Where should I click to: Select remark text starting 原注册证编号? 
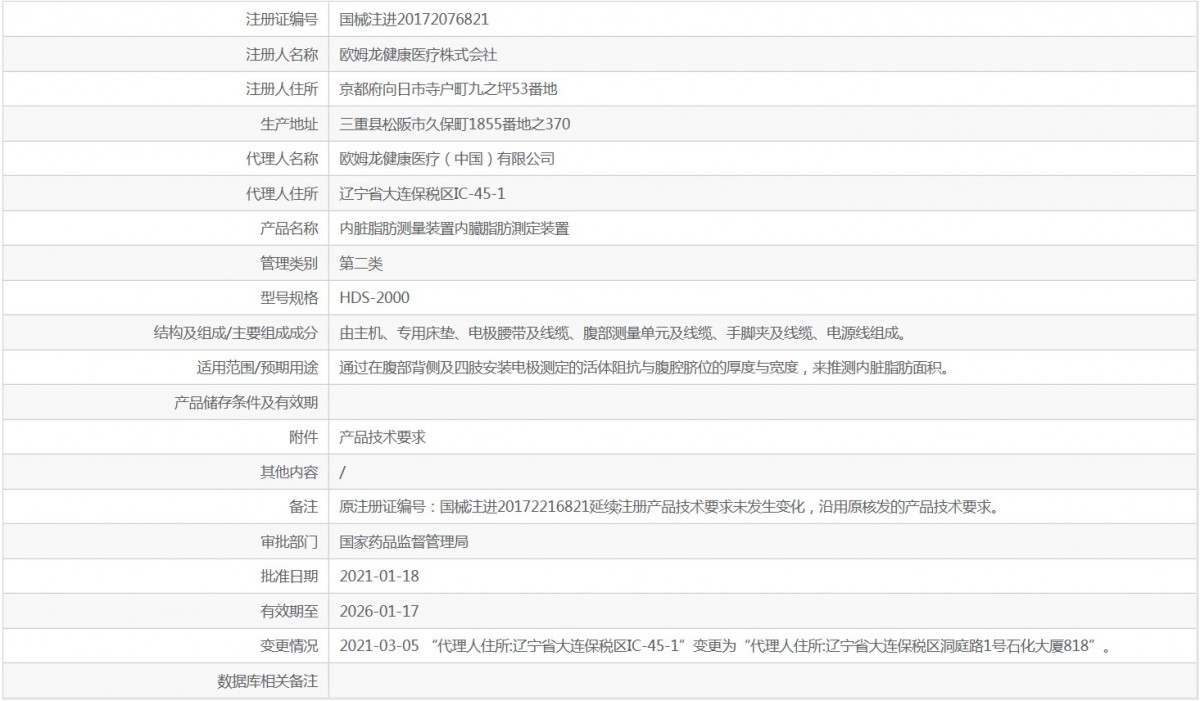point(669,507)
